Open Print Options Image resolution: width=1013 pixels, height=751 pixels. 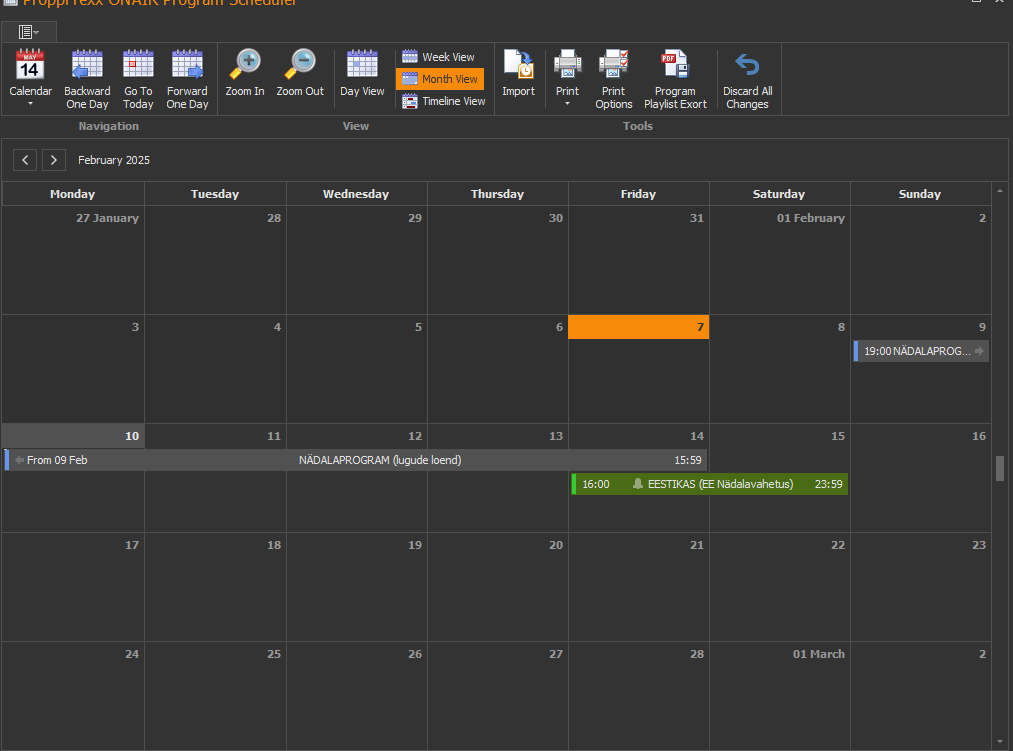(613, 66)
